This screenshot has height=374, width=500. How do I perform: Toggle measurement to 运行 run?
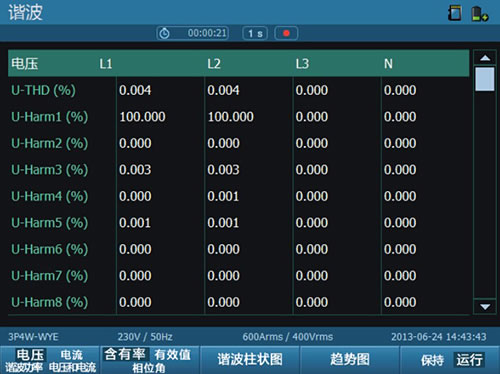(x=470, y=360)
